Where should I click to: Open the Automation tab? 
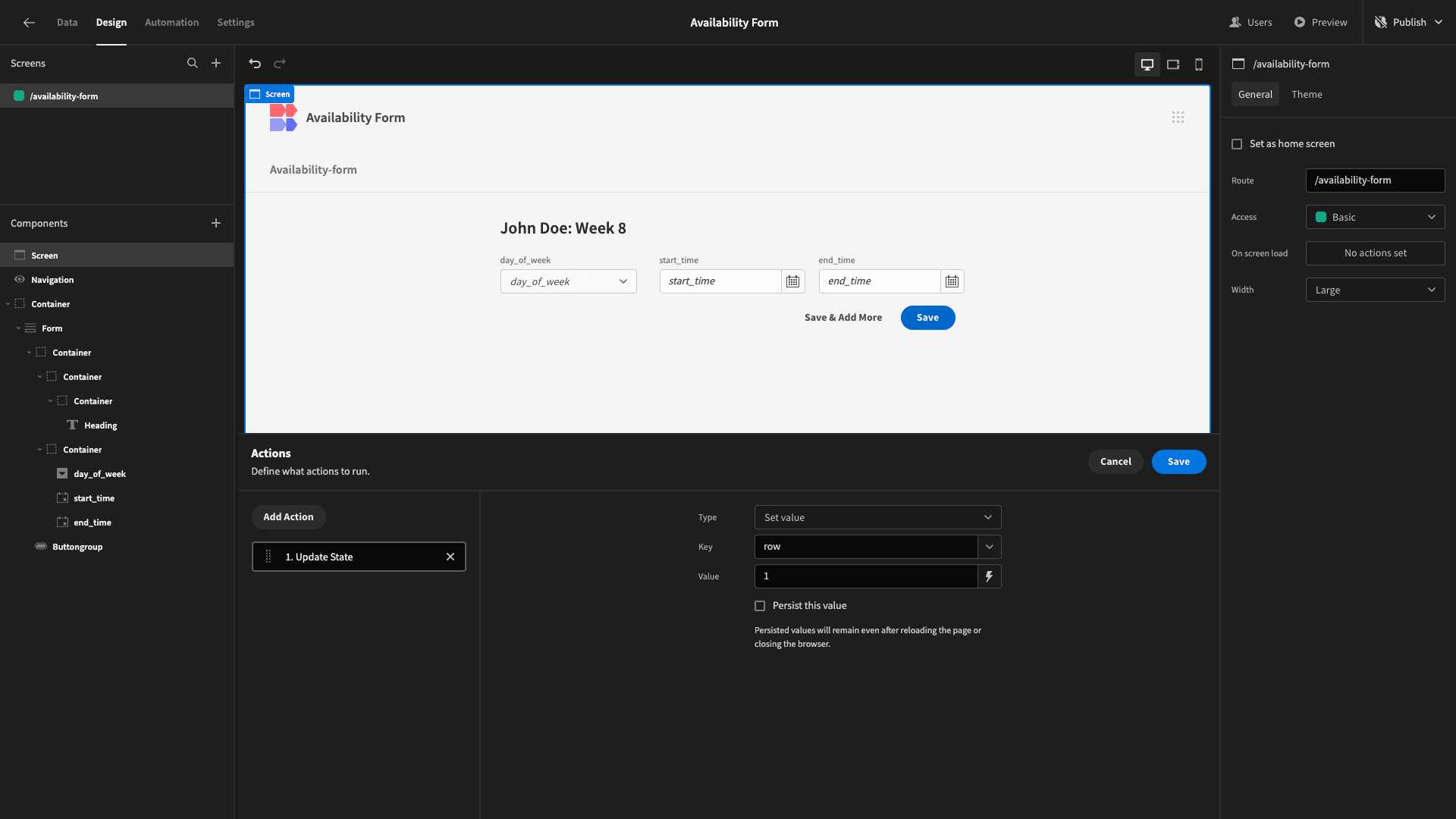(x=171, y=23)
